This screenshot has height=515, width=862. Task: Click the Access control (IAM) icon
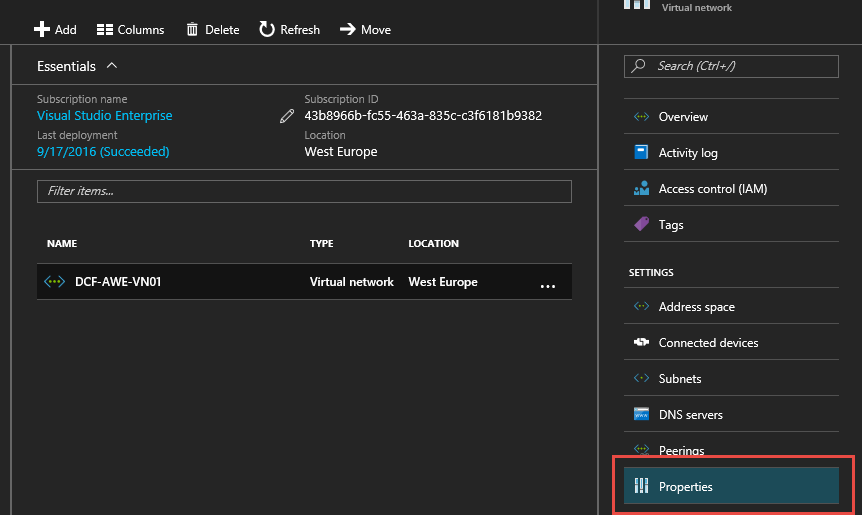point(641,189)
